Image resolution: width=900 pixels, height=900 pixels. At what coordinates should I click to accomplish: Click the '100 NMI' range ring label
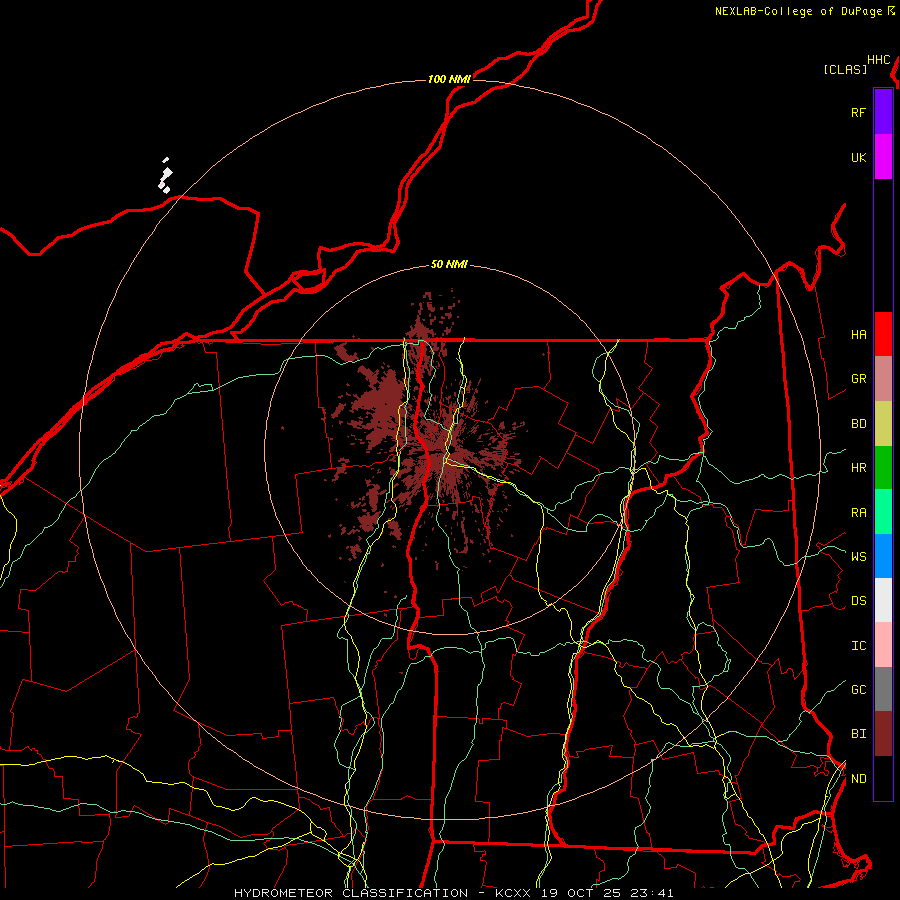point(449,79)
